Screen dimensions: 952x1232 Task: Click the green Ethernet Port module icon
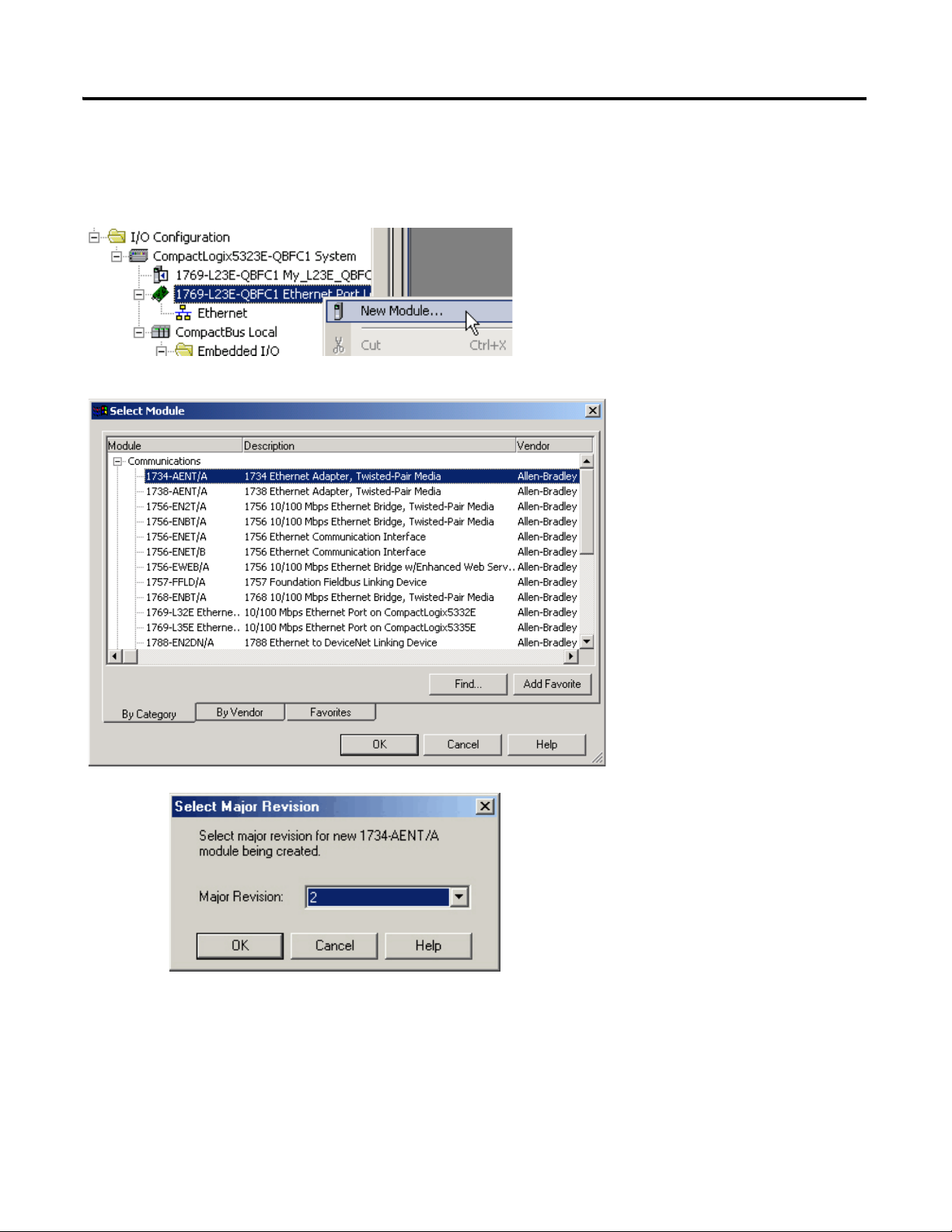pyautogui.click(x=161, y=294)
